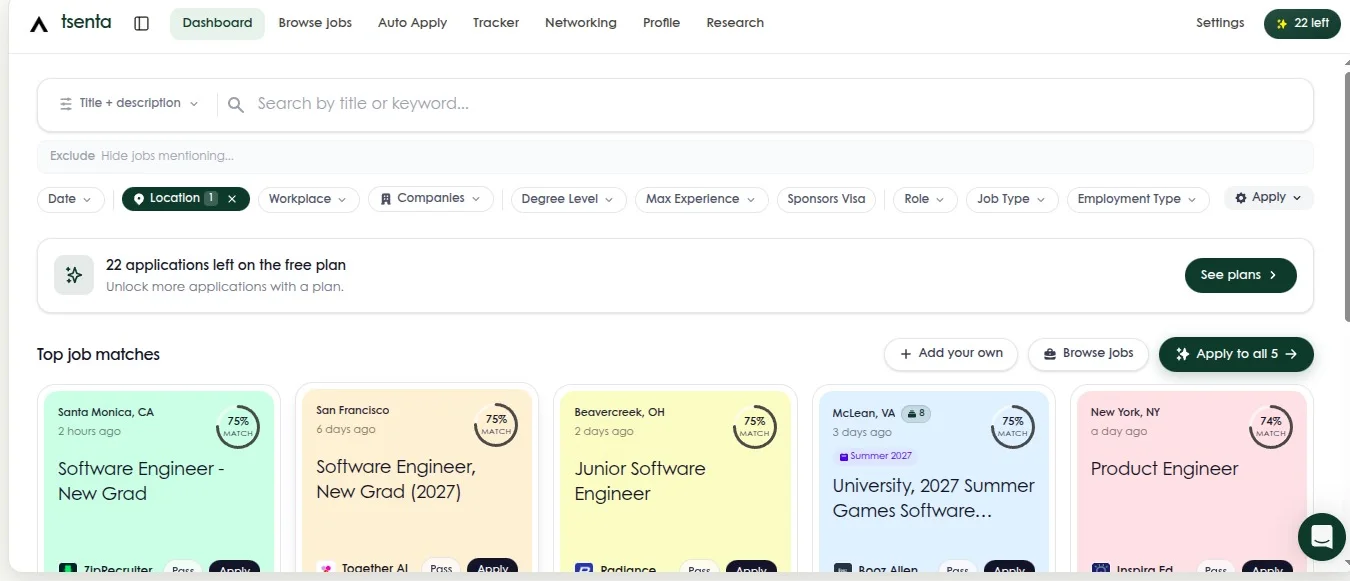The image size is (1350, 581).
Task: Toggle the Sponsors Visa filter
Action: [827, 199]
